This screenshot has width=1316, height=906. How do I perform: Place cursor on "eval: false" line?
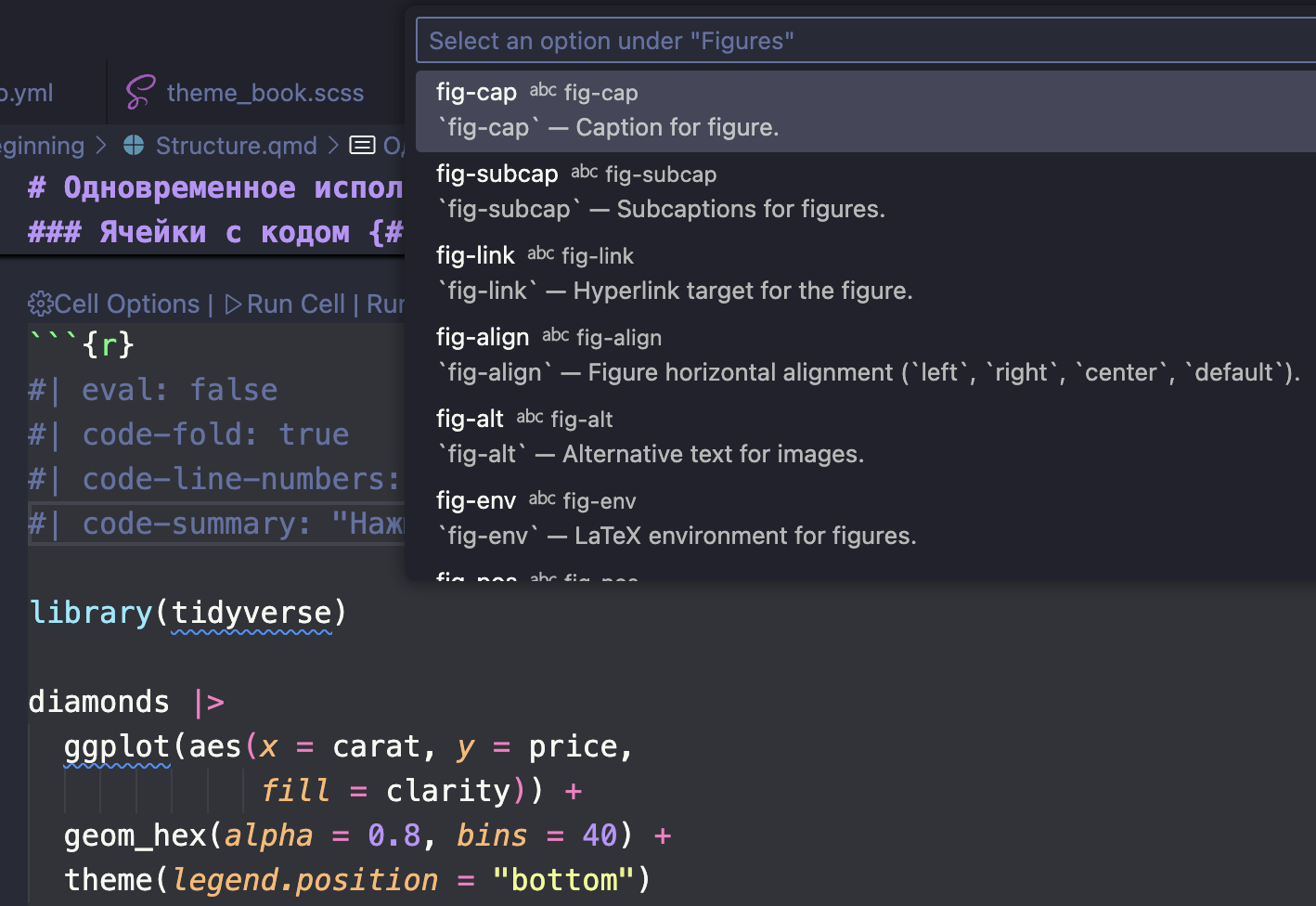click(x=153, y=390)
